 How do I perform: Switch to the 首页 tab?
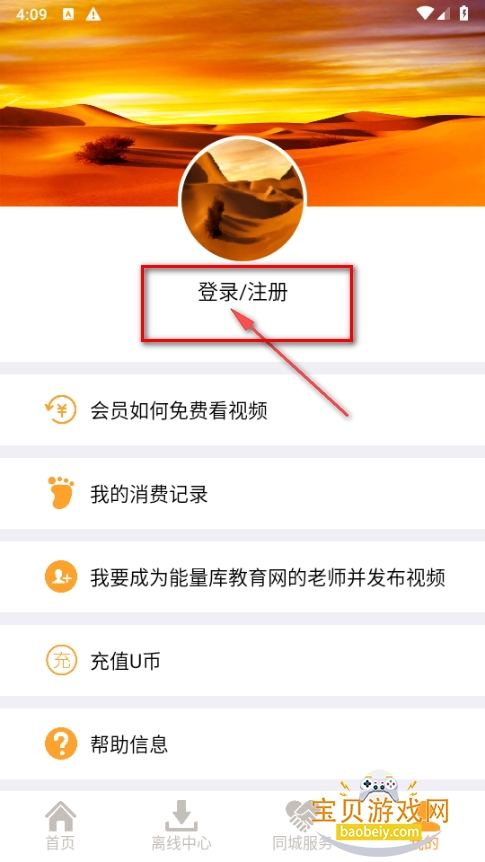tap(60, 826)
